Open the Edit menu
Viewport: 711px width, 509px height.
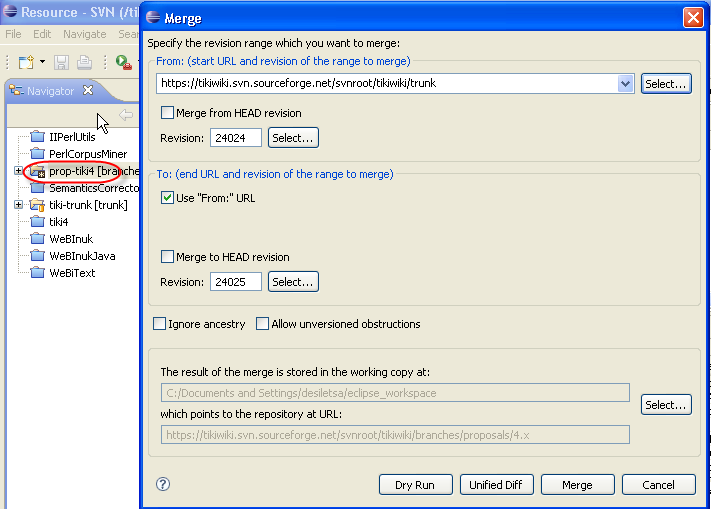(42, 34)
